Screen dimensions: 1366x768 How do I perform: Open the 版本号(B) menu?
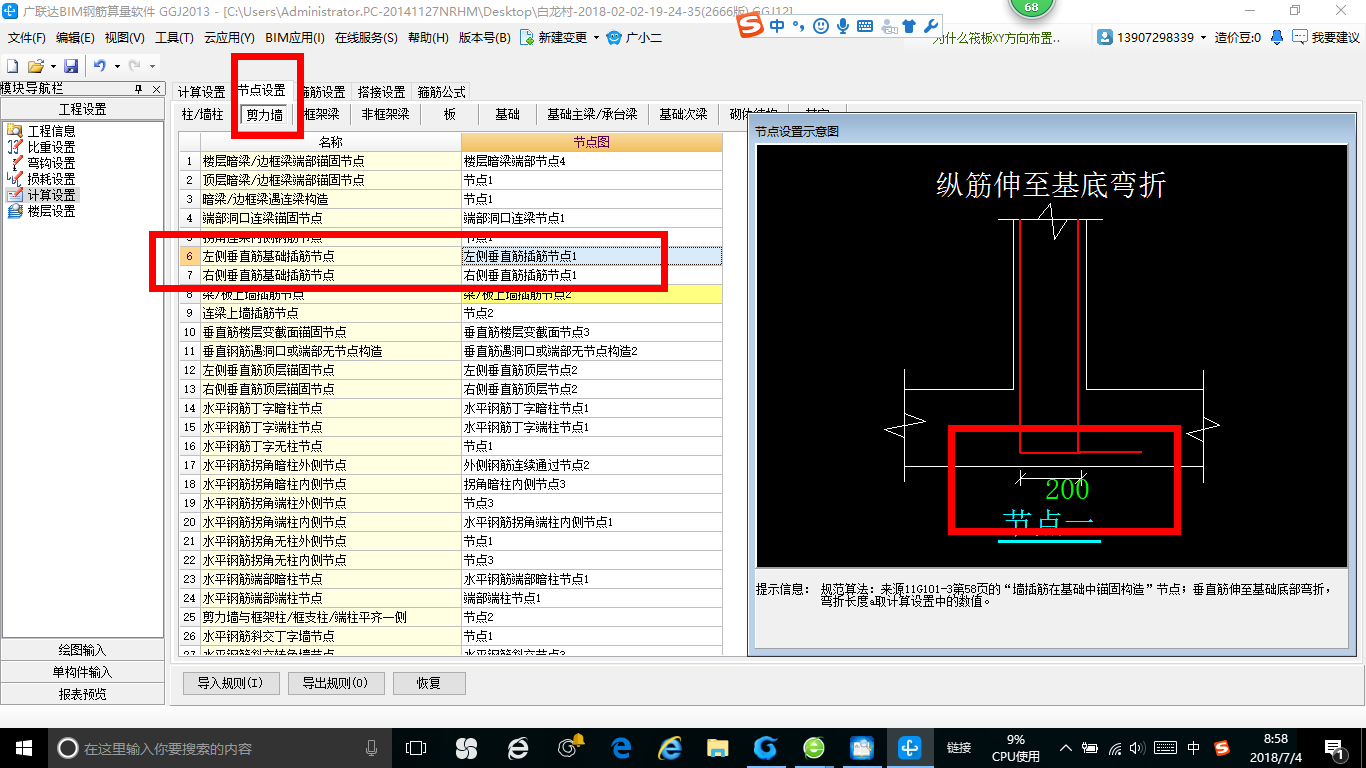tap(484, 38)
